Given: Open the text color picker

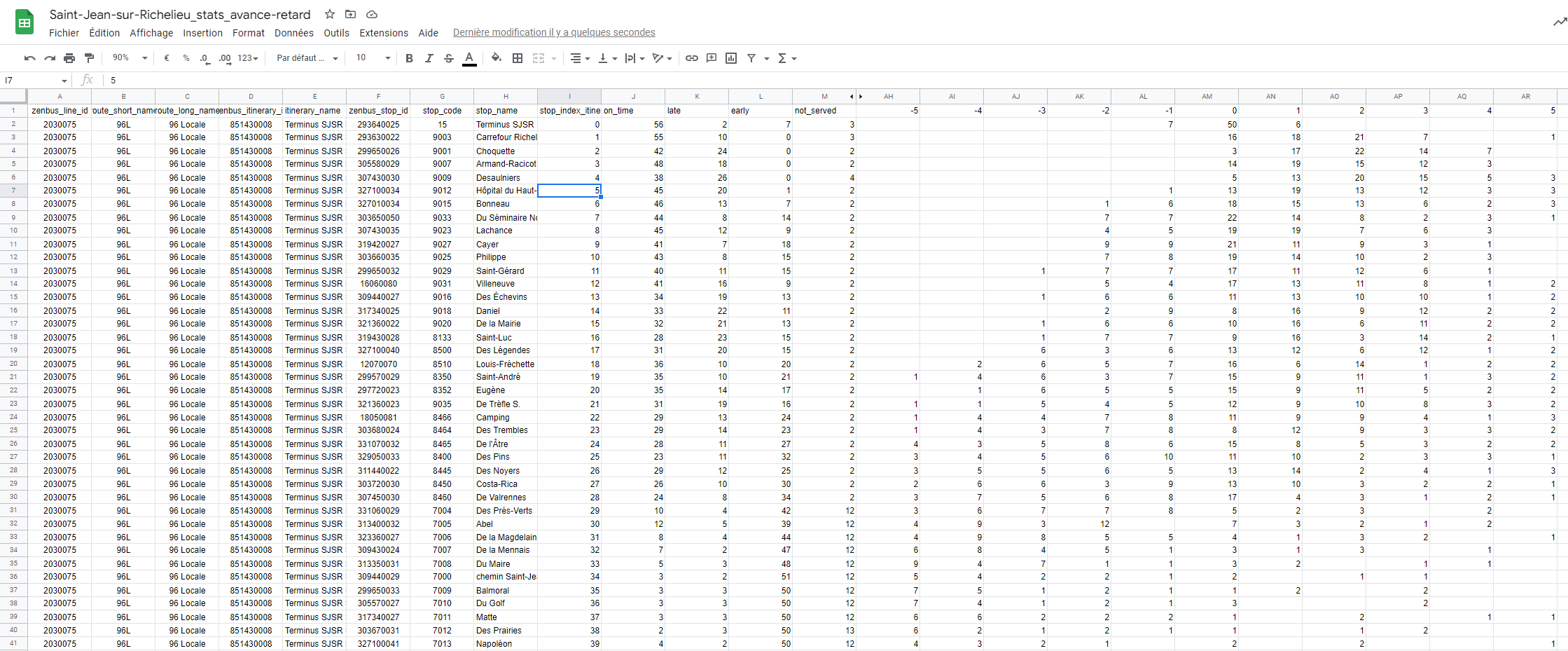Looking at the screenshot, I should click(469, 58).
